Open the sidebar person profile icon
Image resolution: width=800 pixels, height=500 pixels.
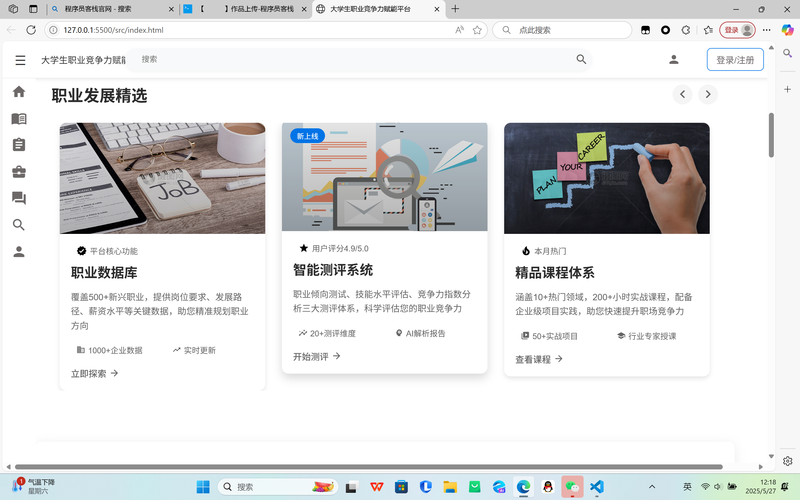point(19,251)
